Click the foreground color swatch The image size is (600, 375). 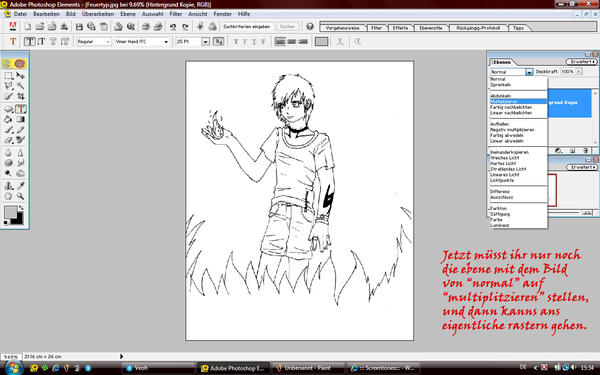point(11,212)
